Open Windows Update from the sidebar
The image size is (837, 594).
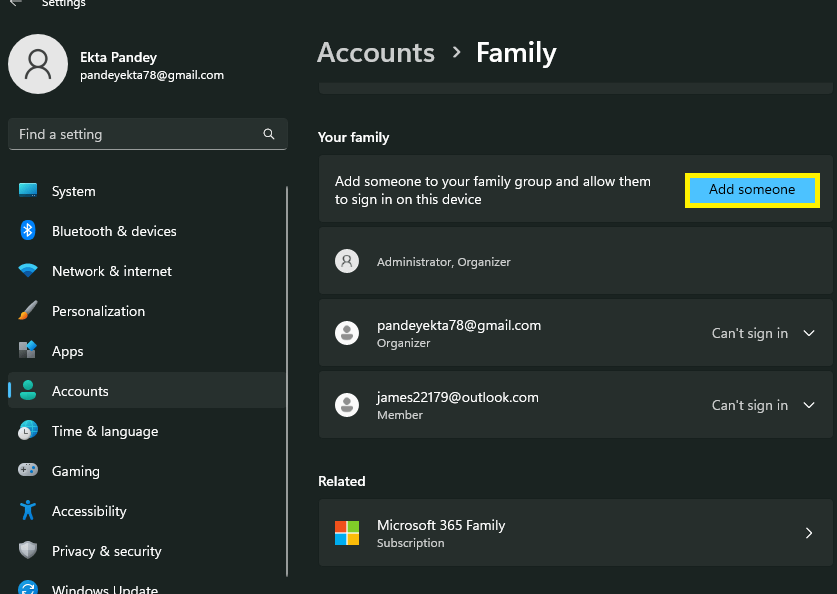pos(104,589)
